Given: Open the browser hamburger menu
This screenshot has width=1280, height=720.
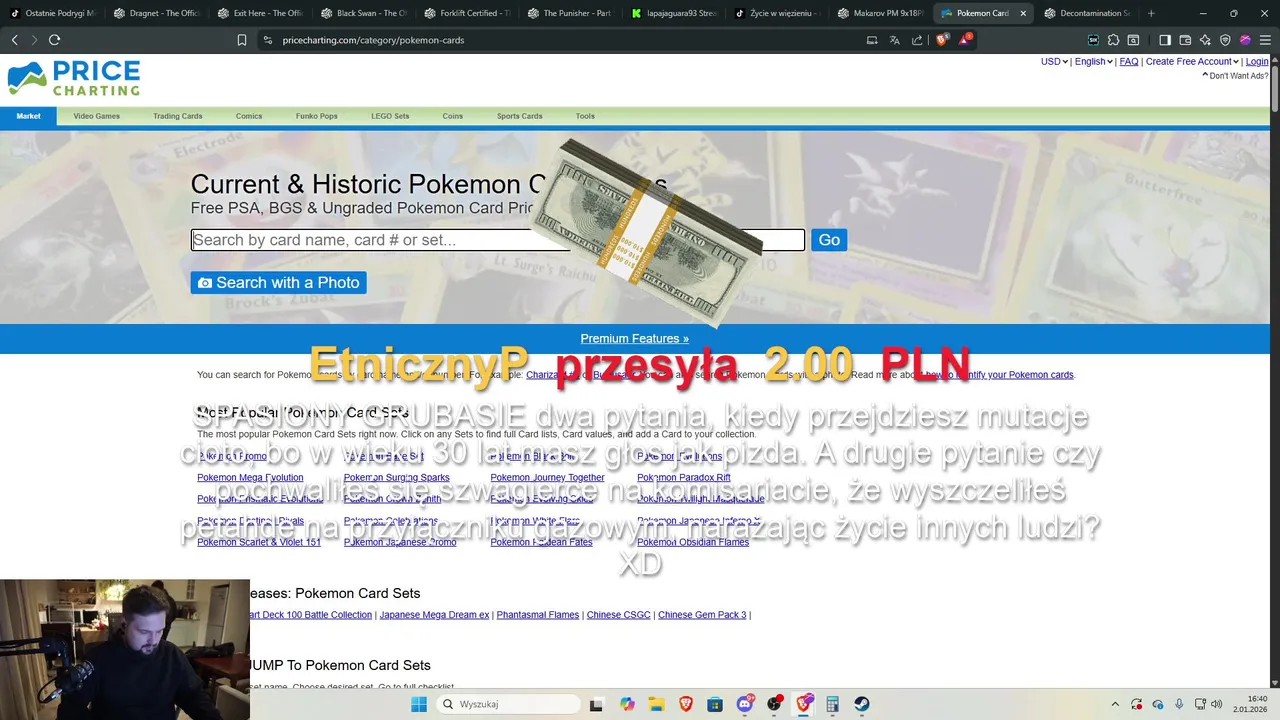Looking at the screenshot, I should [1265, 40].
